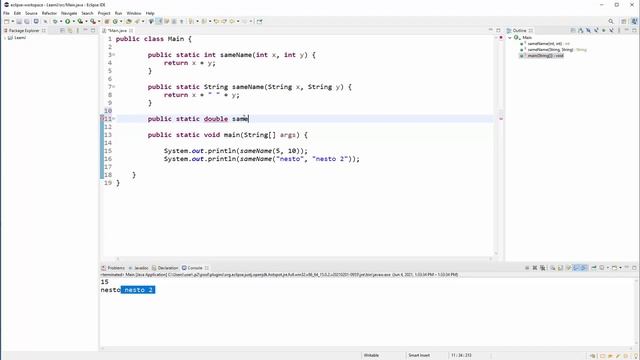Screen dimensions: 640x360
Task: Click the green Run button in toolbar
Action: [x=67, y=21]
